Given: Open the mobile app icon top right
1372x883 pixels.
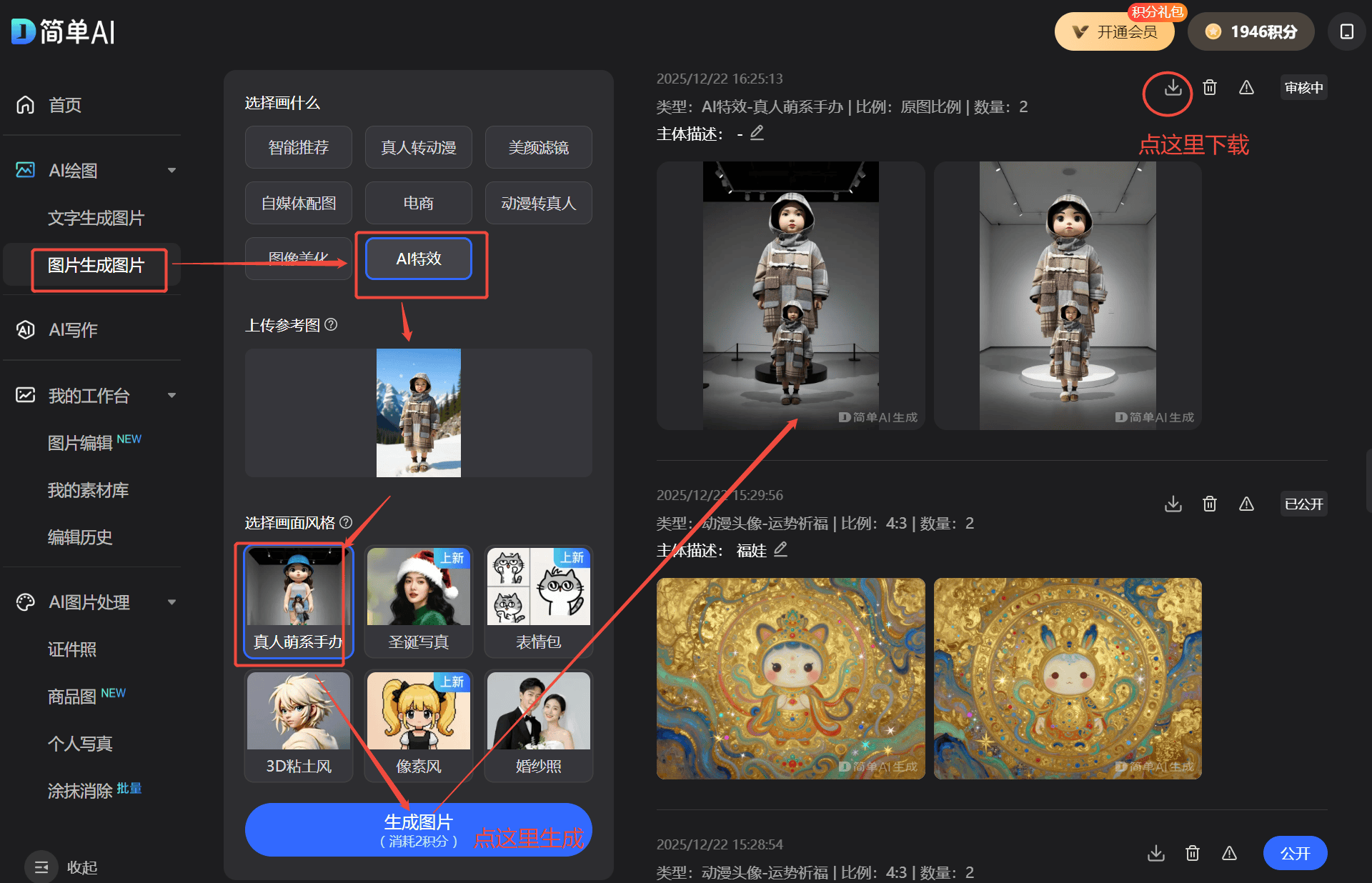Looking at the screenshot, I should click(1346, 32).
